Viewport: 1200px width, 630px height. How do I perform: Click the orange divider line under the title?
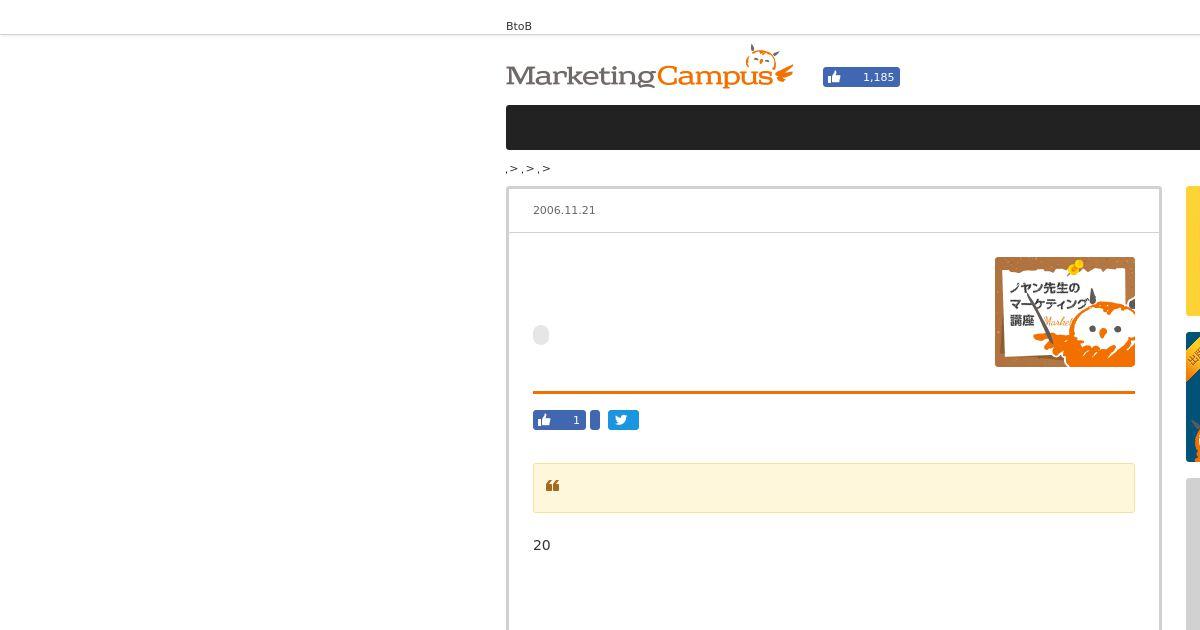(x=834, y=393)
